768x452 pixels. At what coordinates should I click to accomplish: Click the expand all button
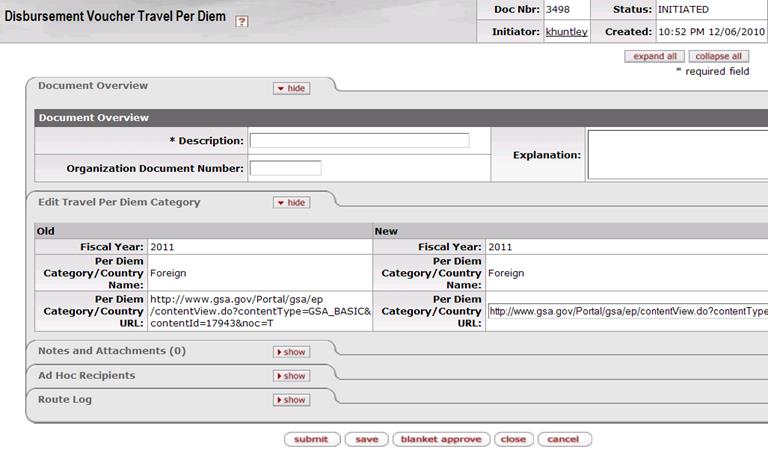[654, 56]
